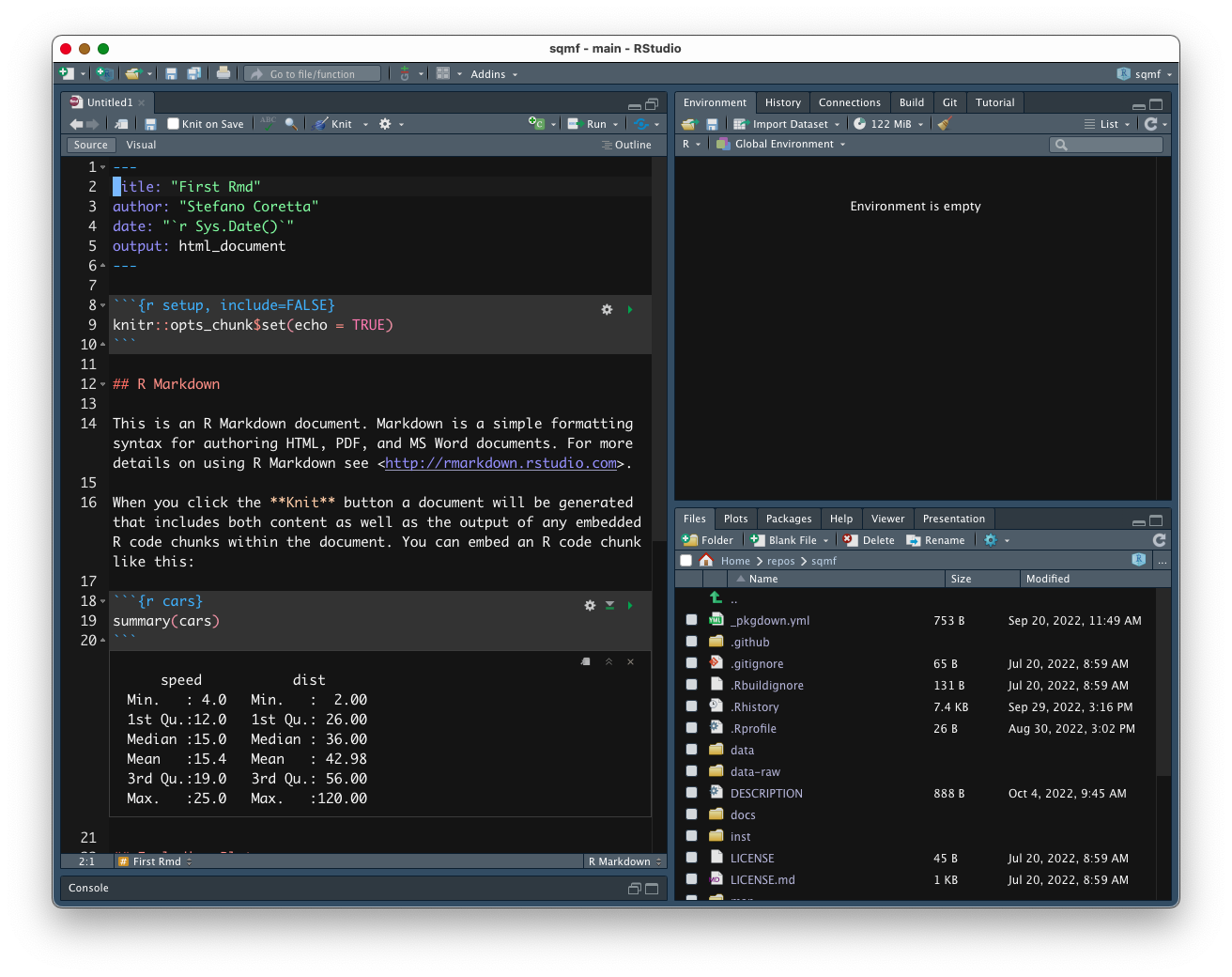Clear the cars chunk output

coord(630,661)
